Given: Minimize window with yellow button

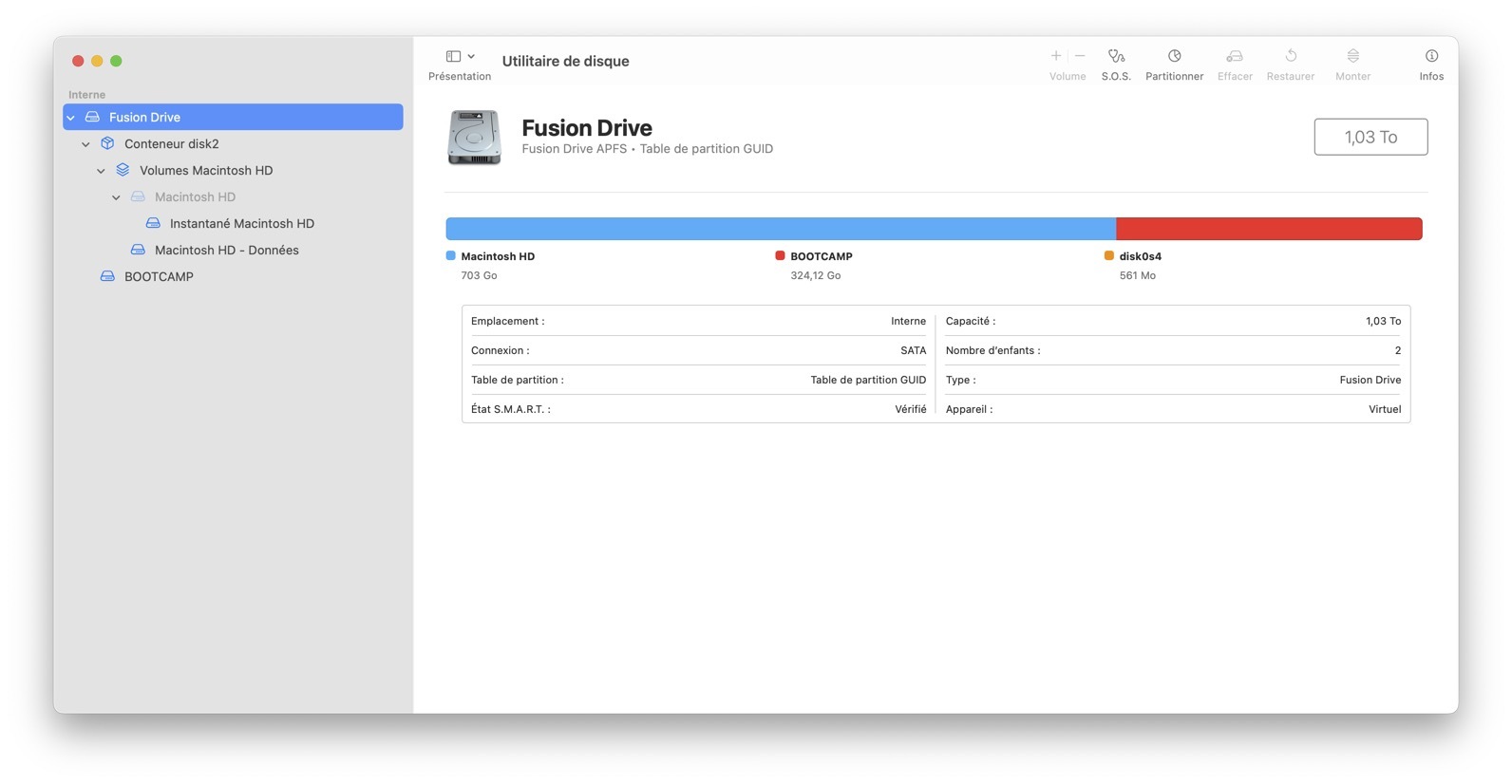Looking at the screenshot, I should [x=97, y=61].
